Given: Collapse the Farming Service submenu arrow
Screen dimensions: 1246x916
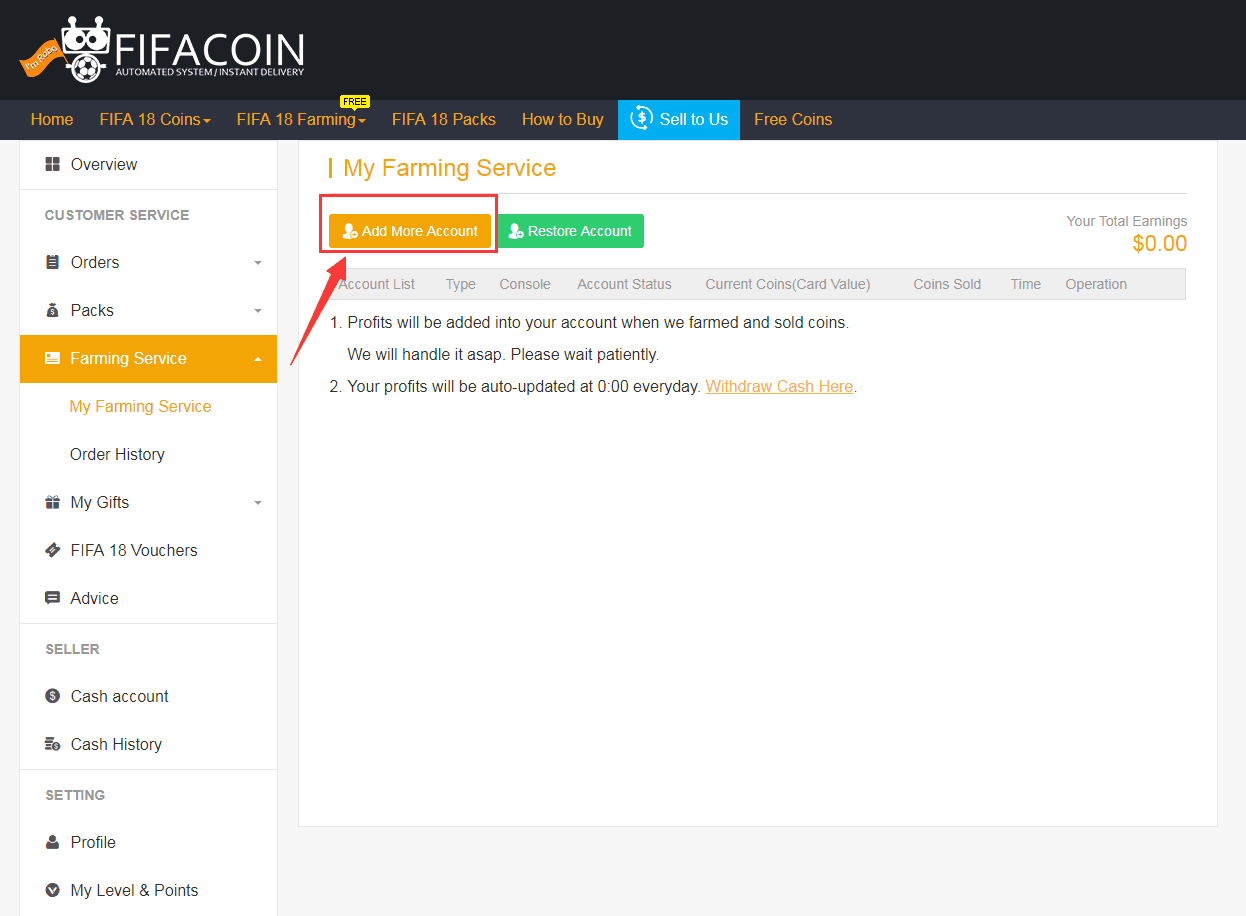Looking at the screenshot, I should (x=258, y=359).
